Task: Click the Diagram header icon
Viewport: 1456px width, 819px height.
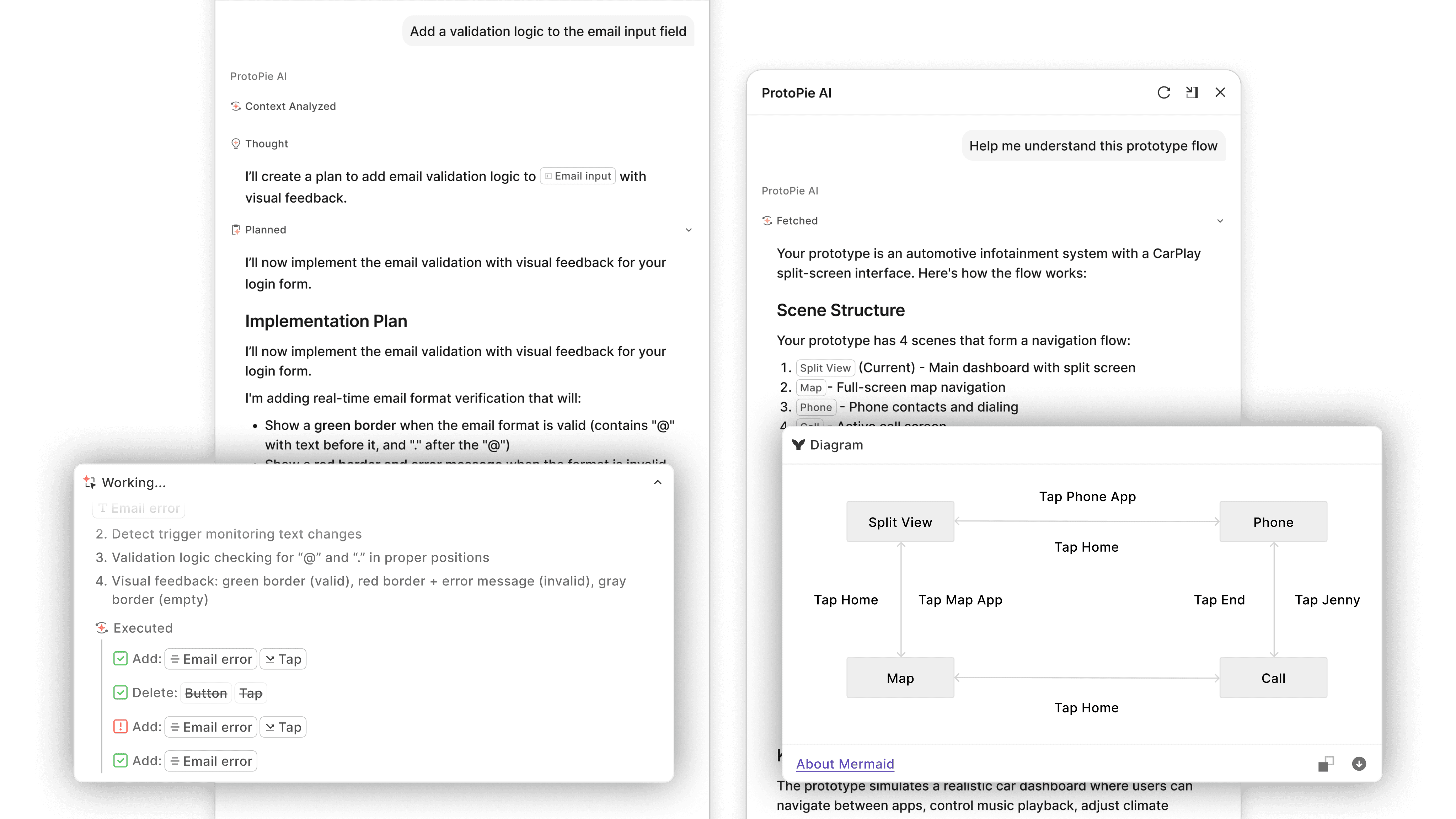Action: (798, 445)
